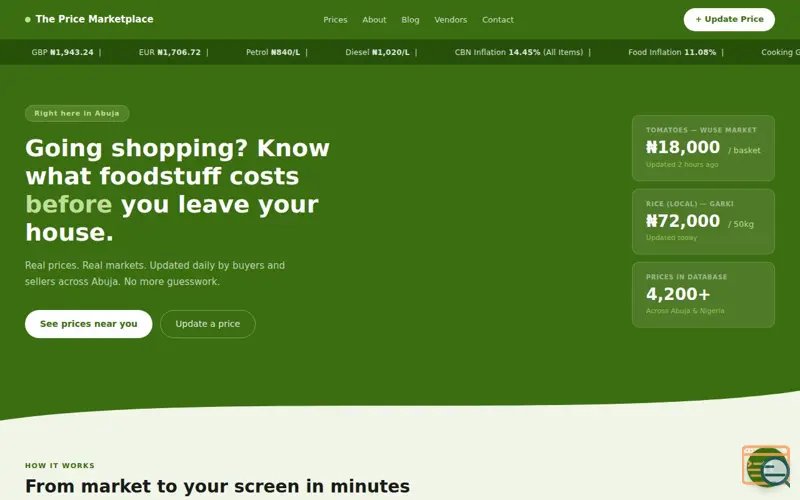Click heading From market to your screen
Viewport: 800px width, 500px height.
[x=217, y=486]
